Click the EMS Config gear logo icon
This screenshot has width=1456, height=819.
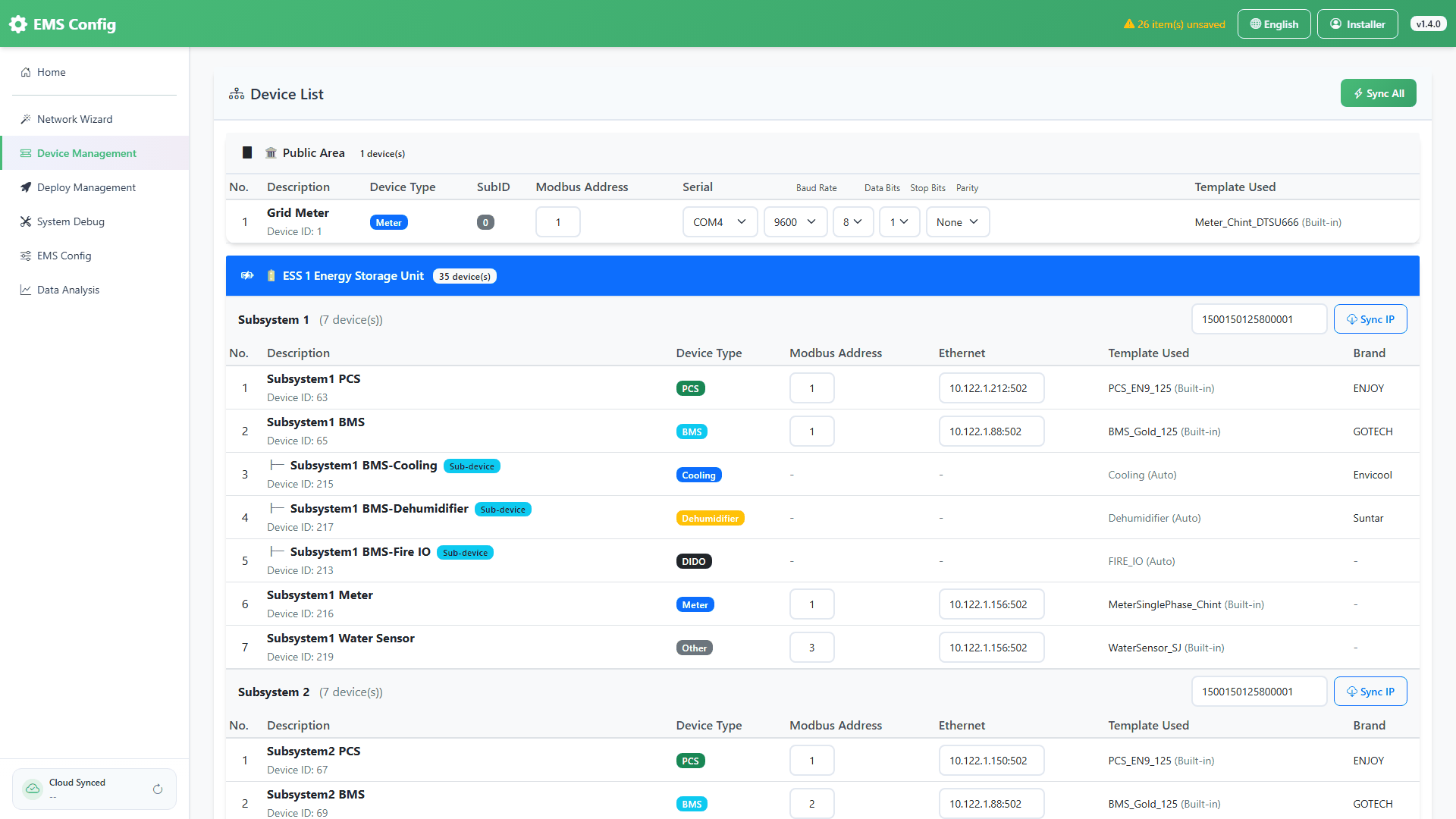point(18,24)
